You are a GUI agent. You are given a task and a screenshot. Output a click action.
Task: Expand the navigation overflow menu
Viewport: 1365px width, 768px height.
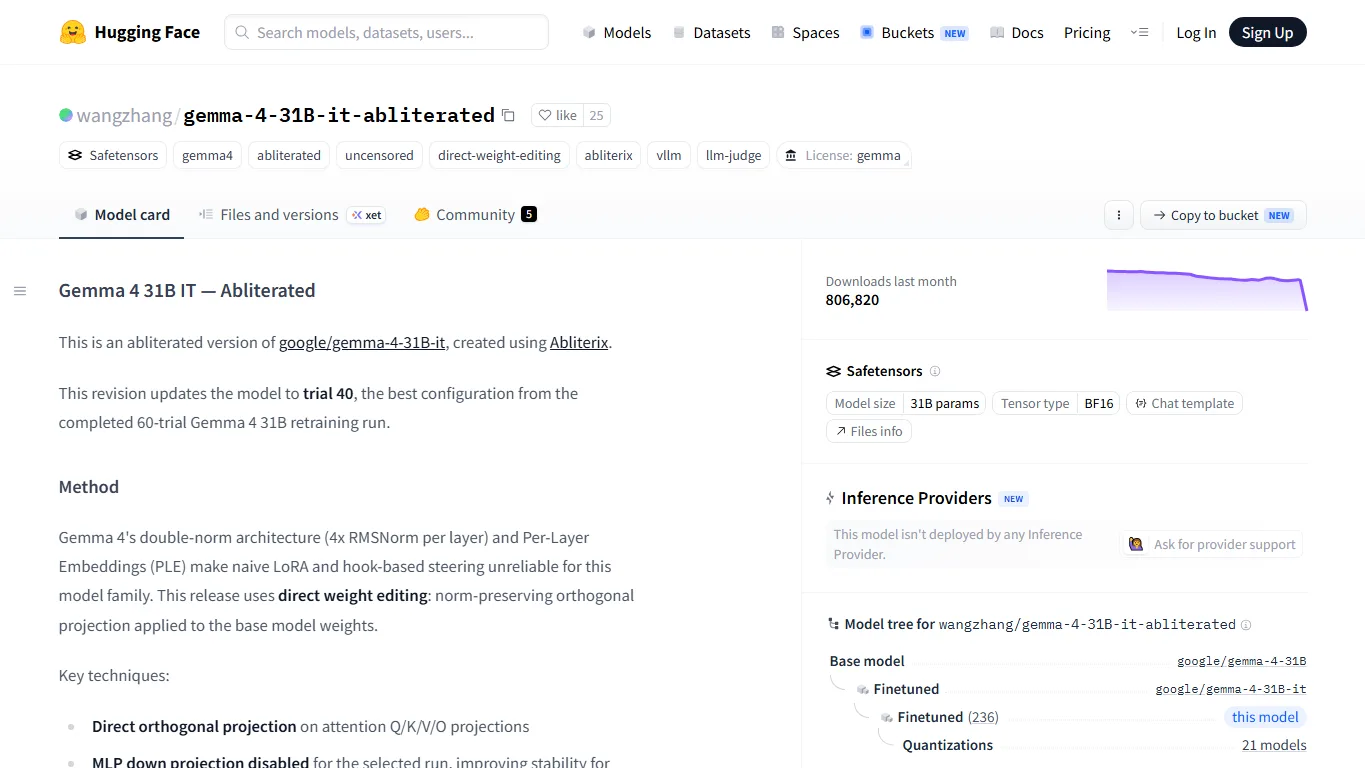(x=1139, y=32)
